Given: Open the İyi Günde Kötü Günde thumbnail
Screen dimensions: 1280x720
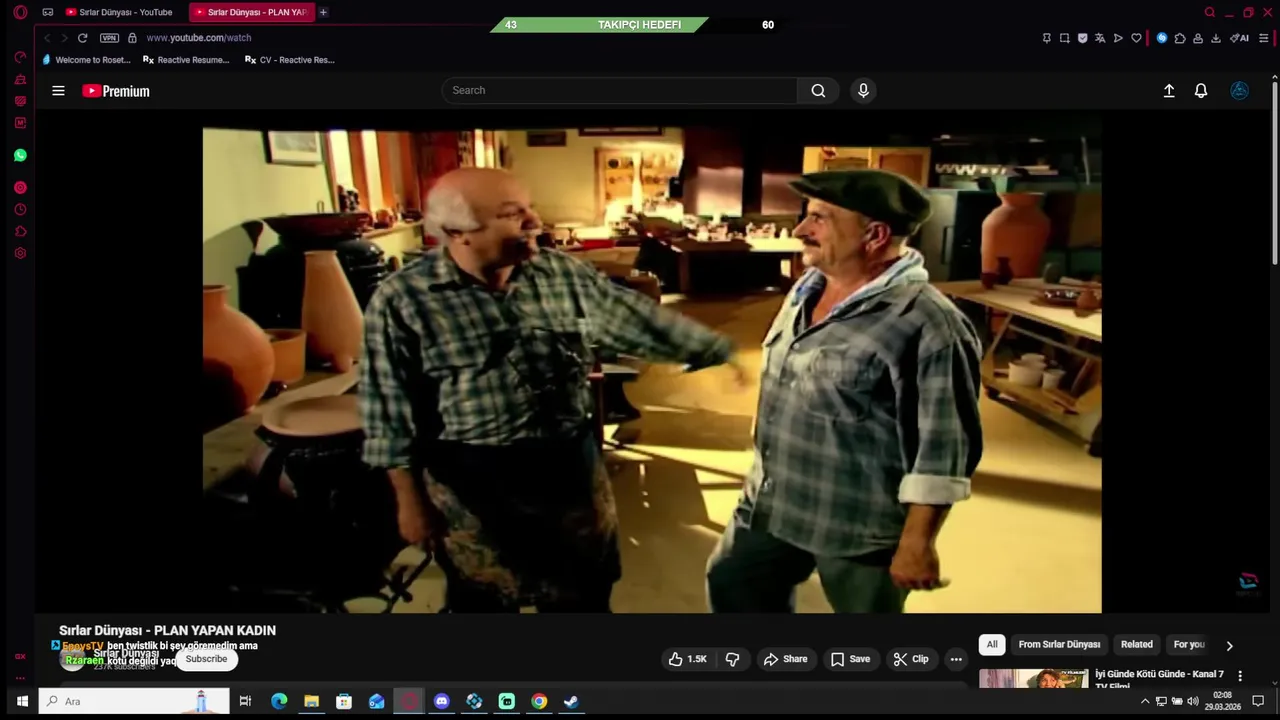Looking at the screenshot, I should [1033, 679].
